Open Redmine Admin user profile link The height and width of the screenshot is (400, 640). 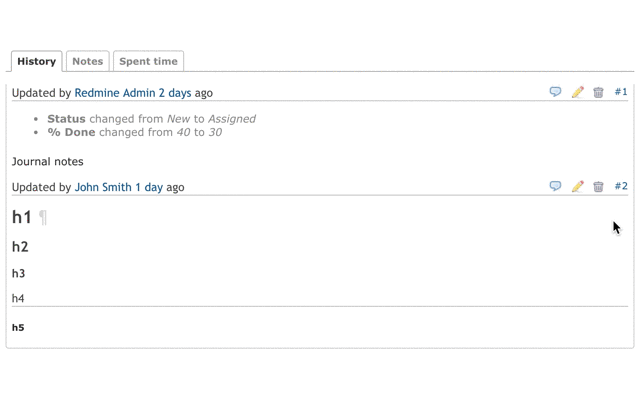[115, 93]
